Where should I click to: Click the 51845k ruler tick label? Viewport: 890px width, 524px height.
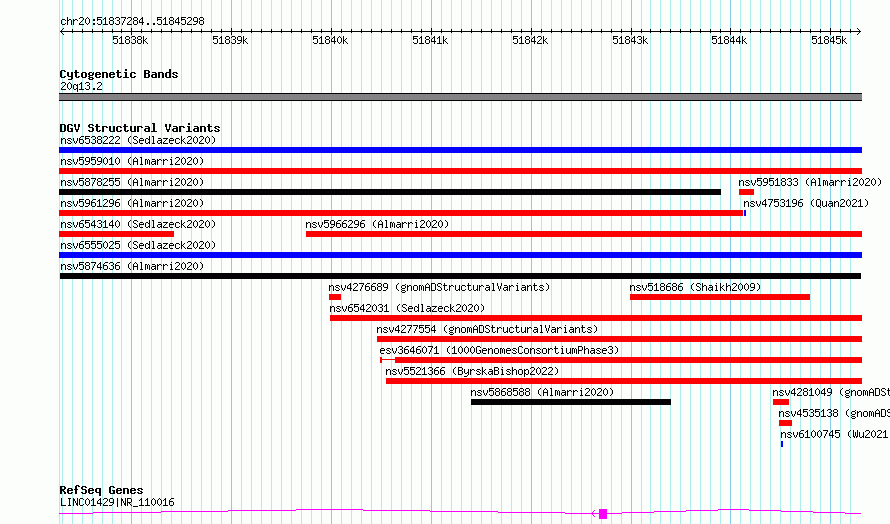829,40
